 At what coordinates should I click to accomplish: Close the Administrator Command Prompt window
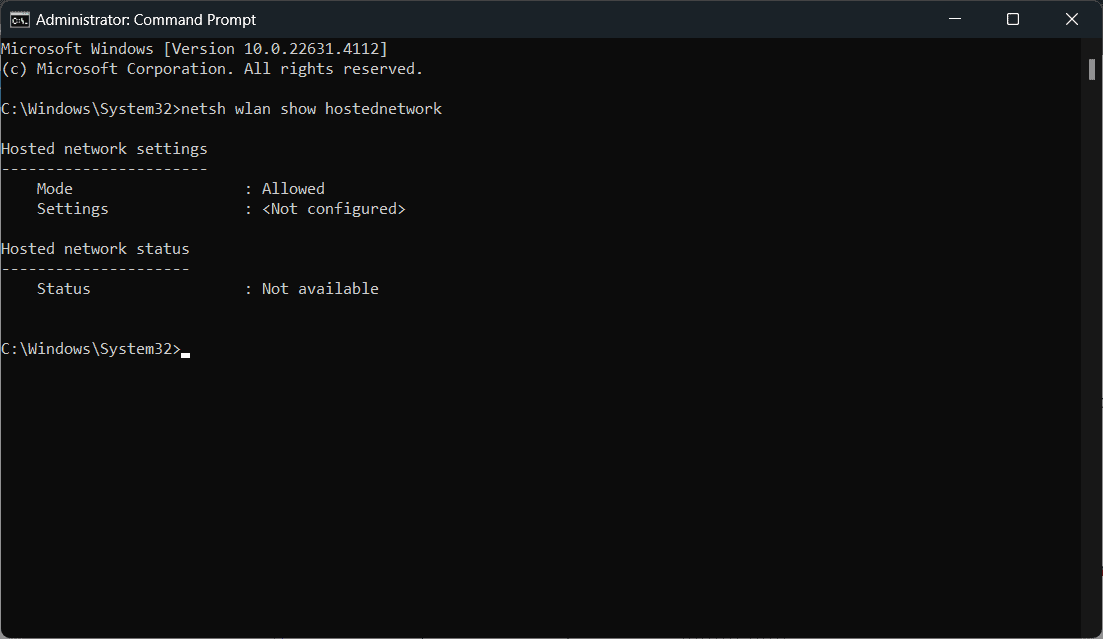coord(1071,19)
